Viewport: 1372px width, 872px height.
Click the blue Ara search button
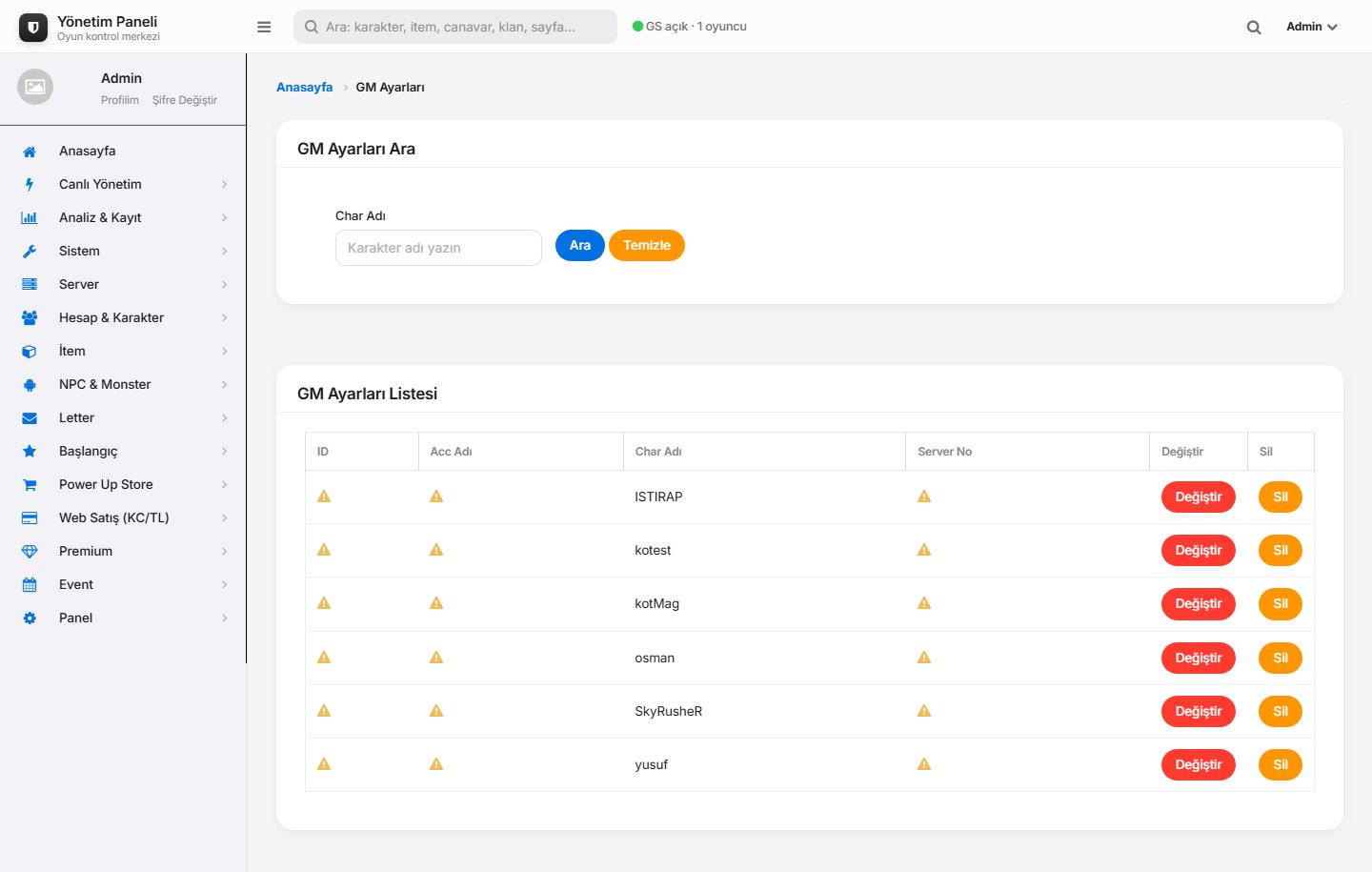580,245
